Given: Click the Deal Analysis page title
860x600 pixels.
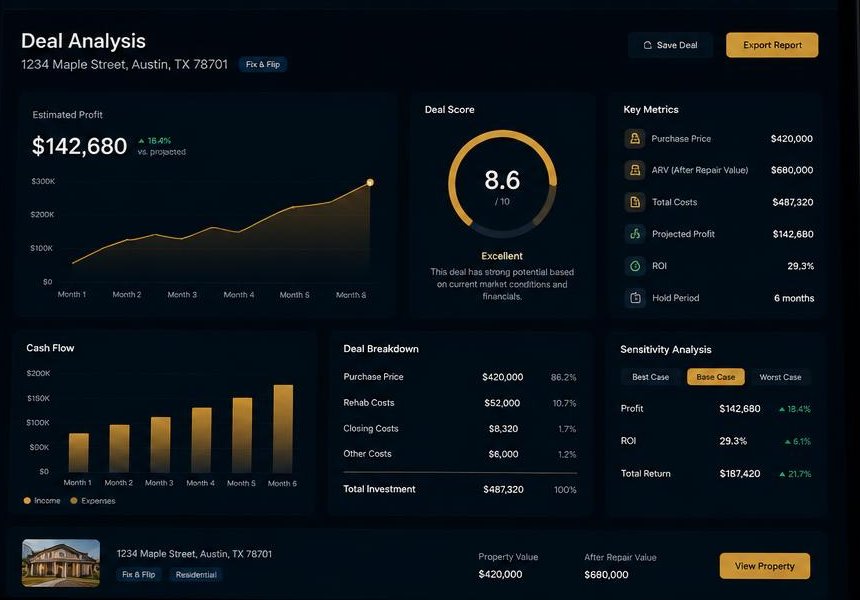Looking at the screenshot, I should pos(83,41).
